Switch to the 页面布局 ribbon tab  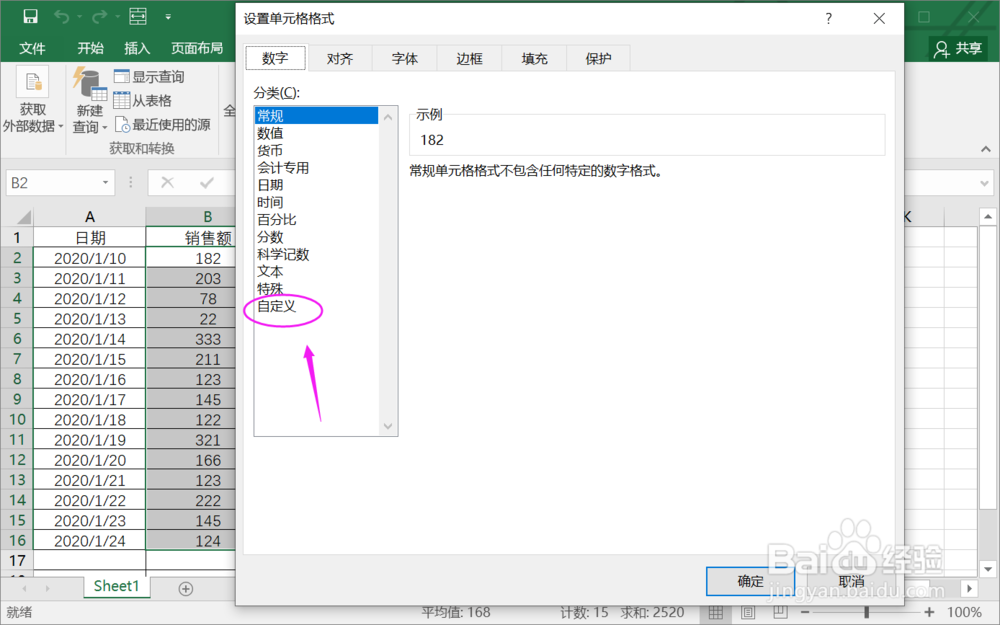click(x=197, y=48)
